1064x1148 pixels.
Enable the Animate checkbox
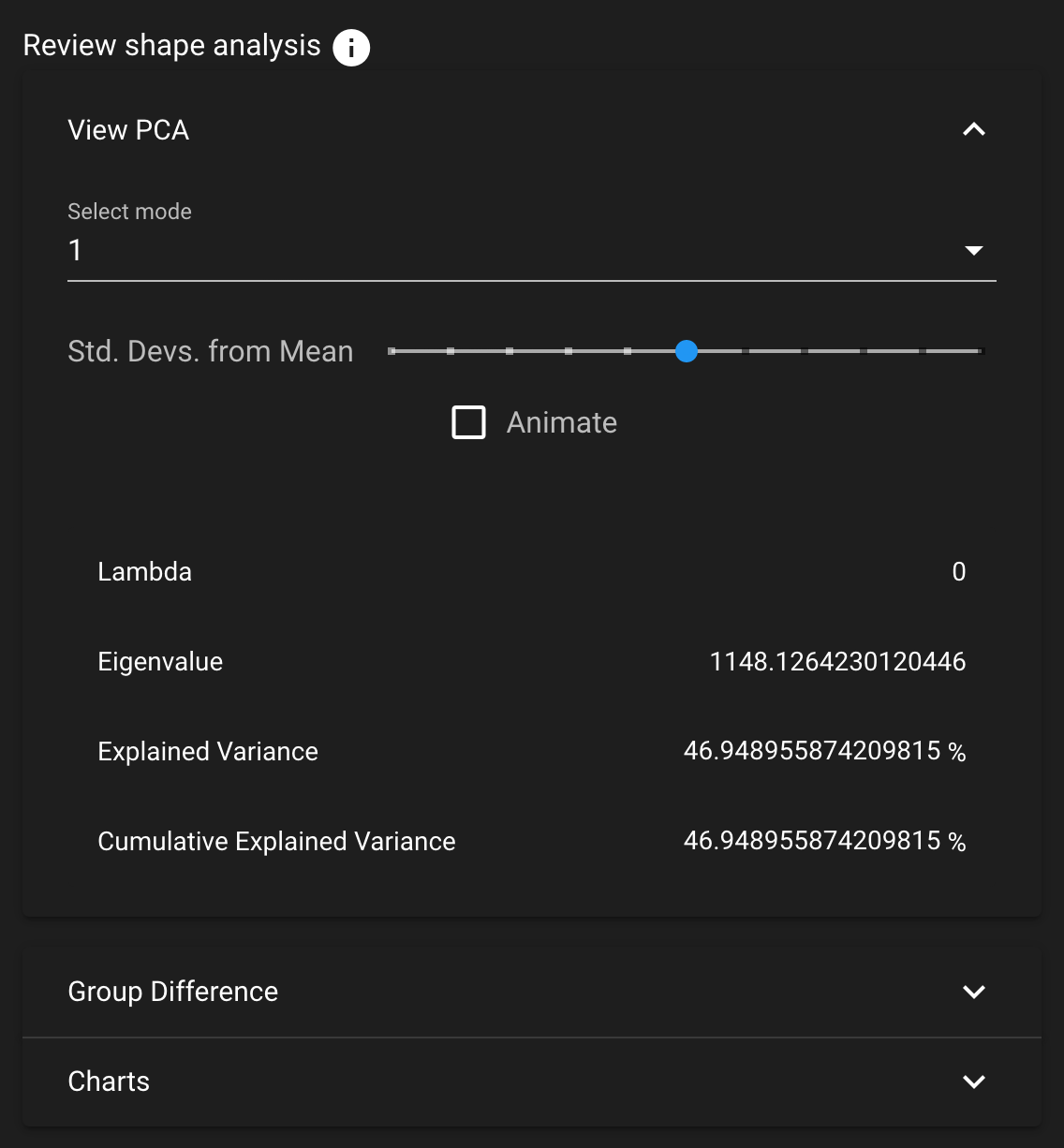[469, 422]
